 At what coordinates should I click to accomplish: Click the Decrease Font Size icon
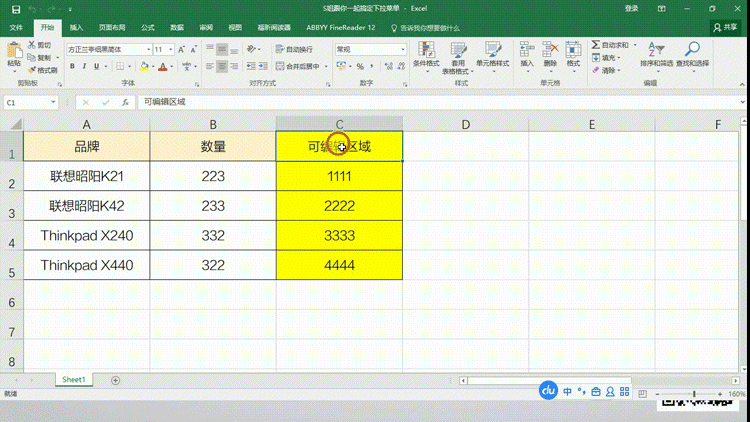coord(193,49)
